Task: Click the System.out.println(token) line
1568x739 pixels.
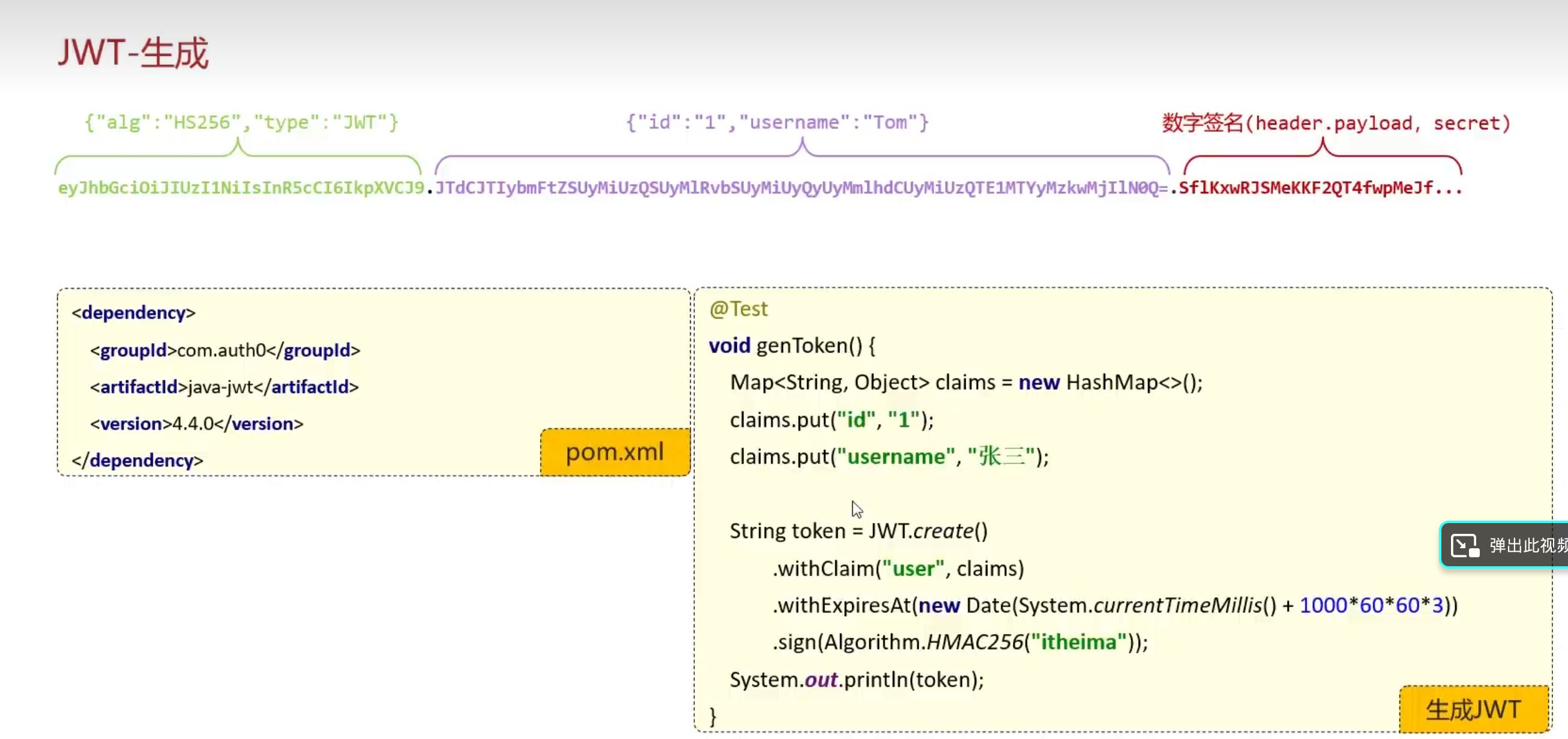Action: (x=856, y=680)
